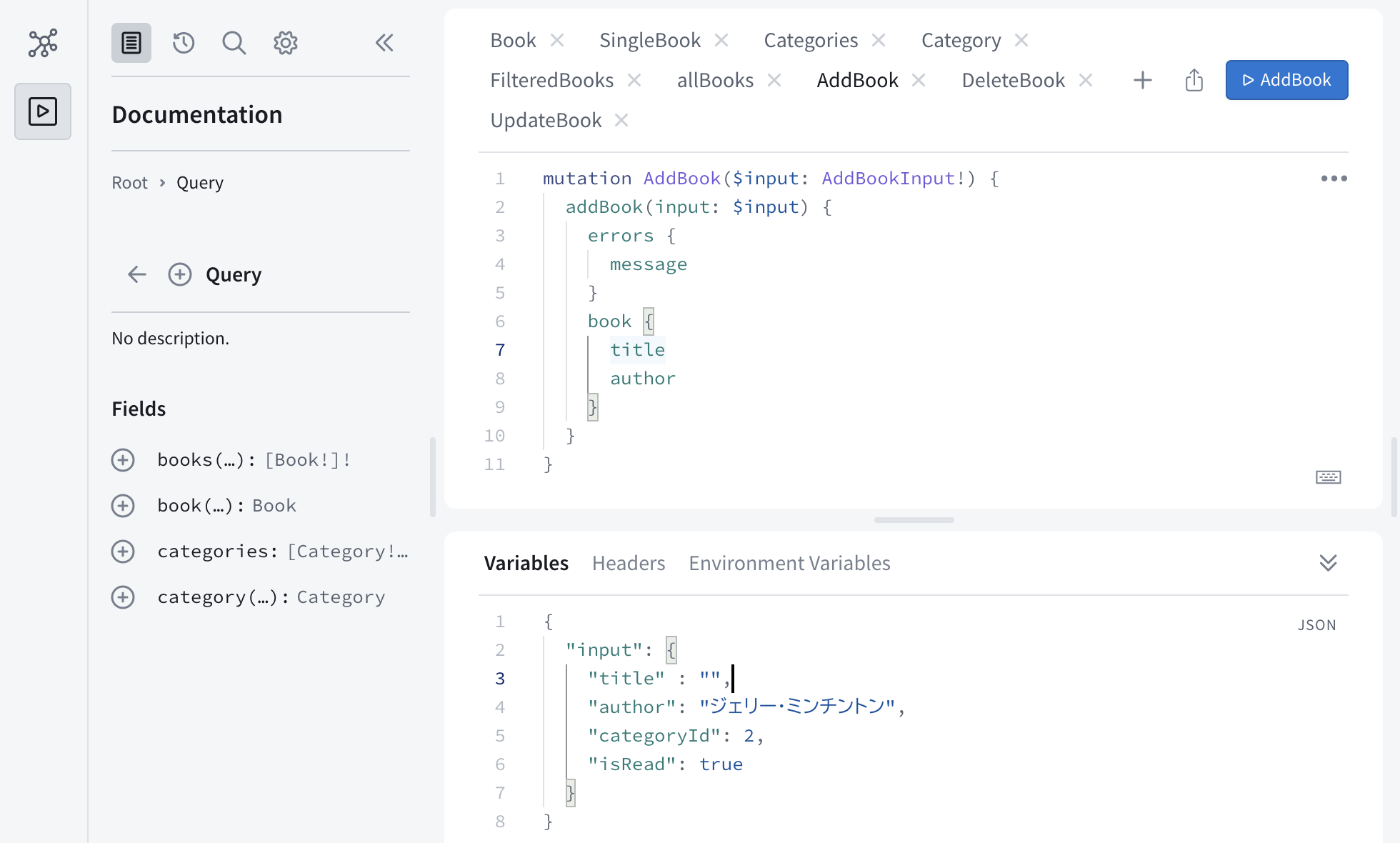Screen dimensions: 1400x843
Task: Go back with the arrow beside Query
Action: pyautogui.click(x=137, y=274)
